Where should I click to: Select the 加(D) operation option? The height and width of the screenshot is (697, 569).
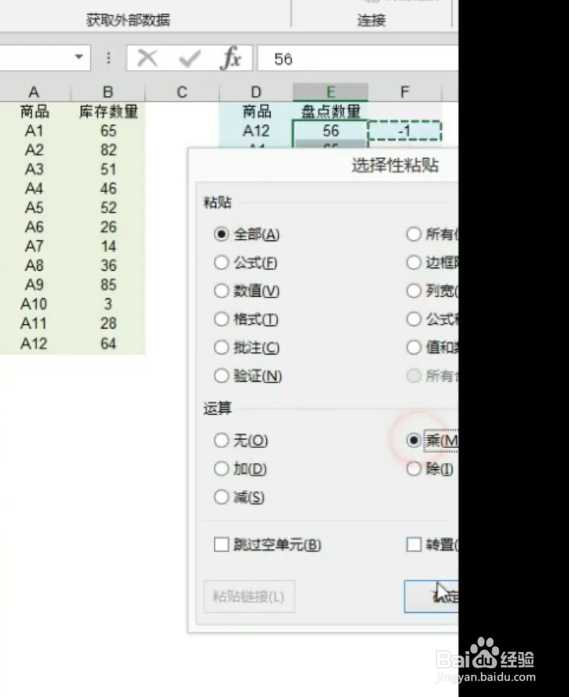coord(240,469)
